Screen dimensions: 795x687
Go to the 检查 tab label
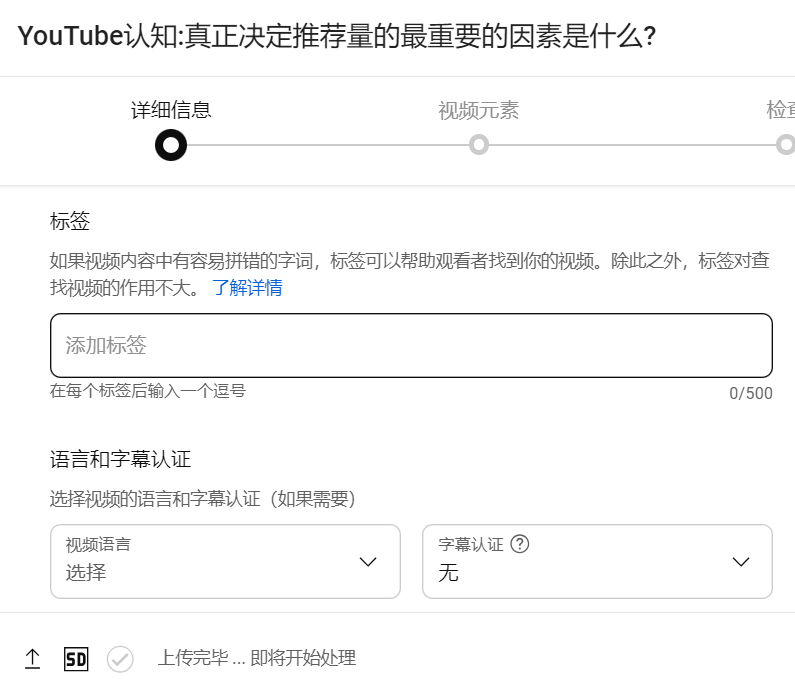(781, 110)
